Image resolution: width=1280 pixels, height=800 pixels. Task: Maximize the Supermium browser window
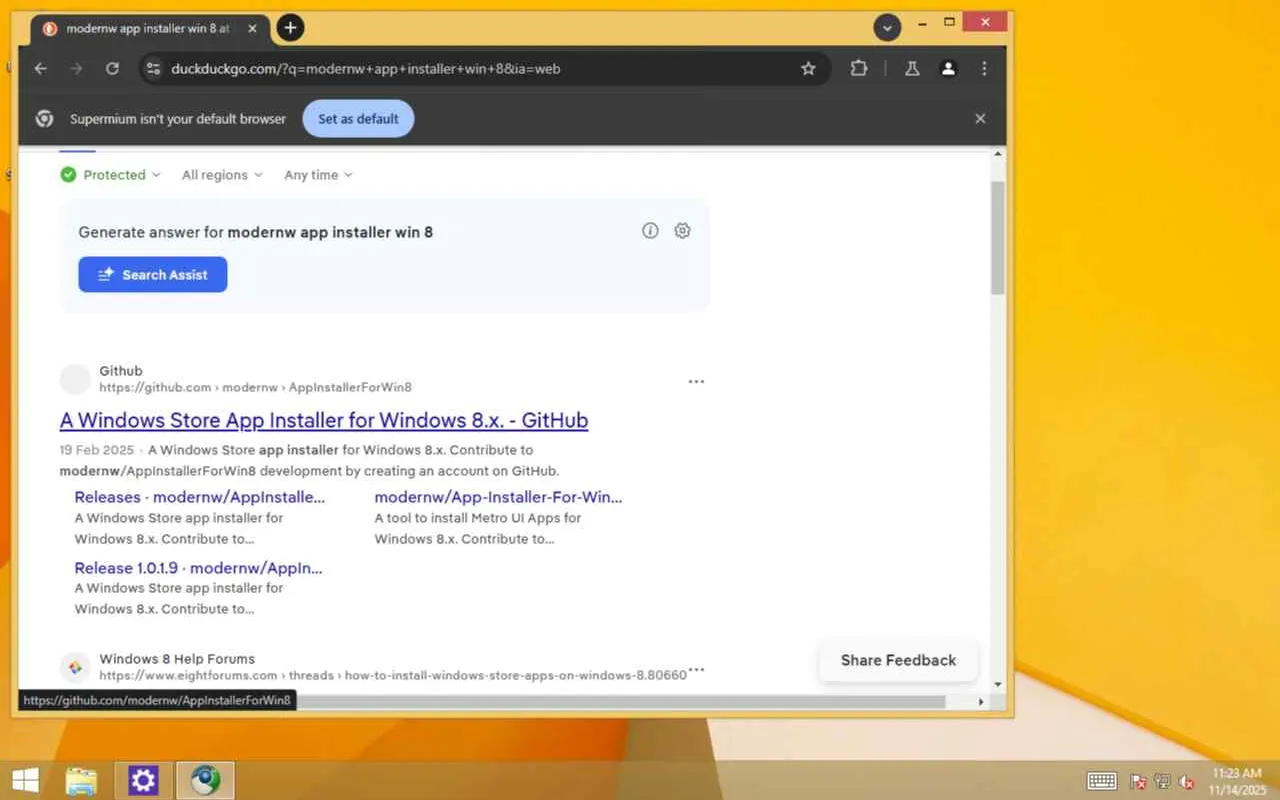coord(950,22)
